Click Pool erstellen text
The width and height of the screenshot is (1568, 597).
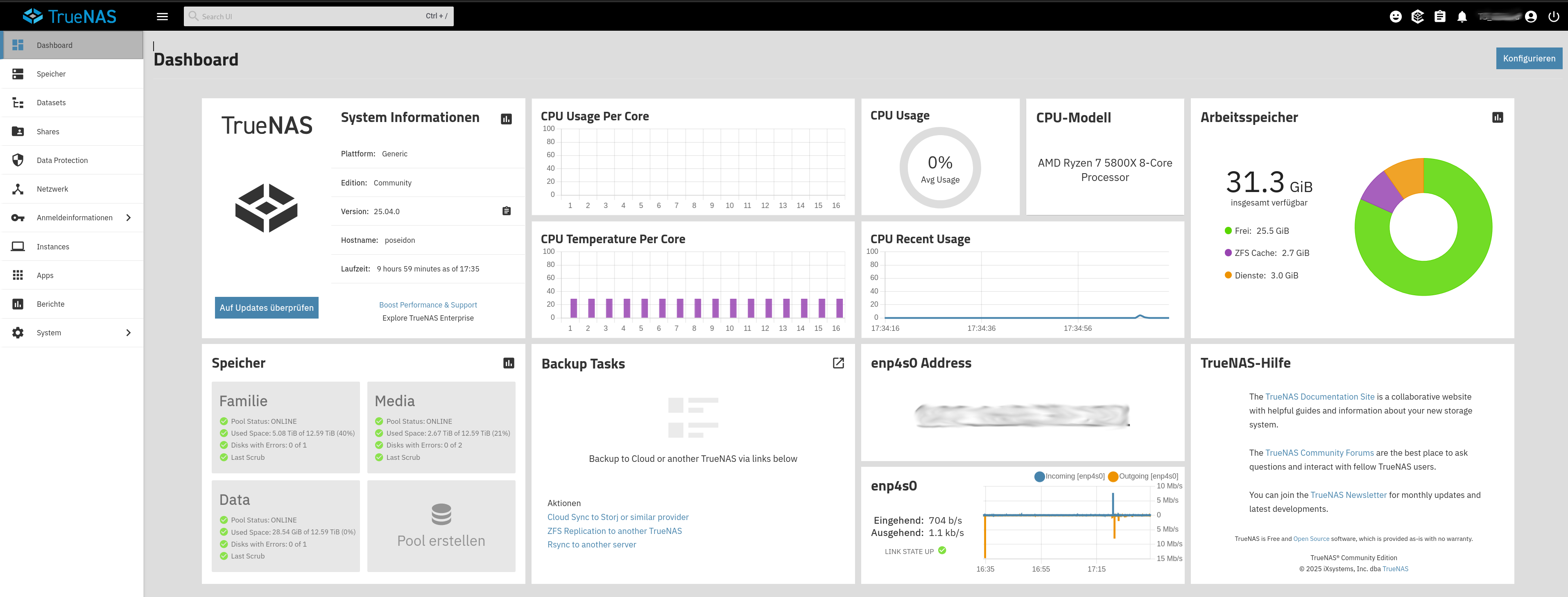point(441,541)
